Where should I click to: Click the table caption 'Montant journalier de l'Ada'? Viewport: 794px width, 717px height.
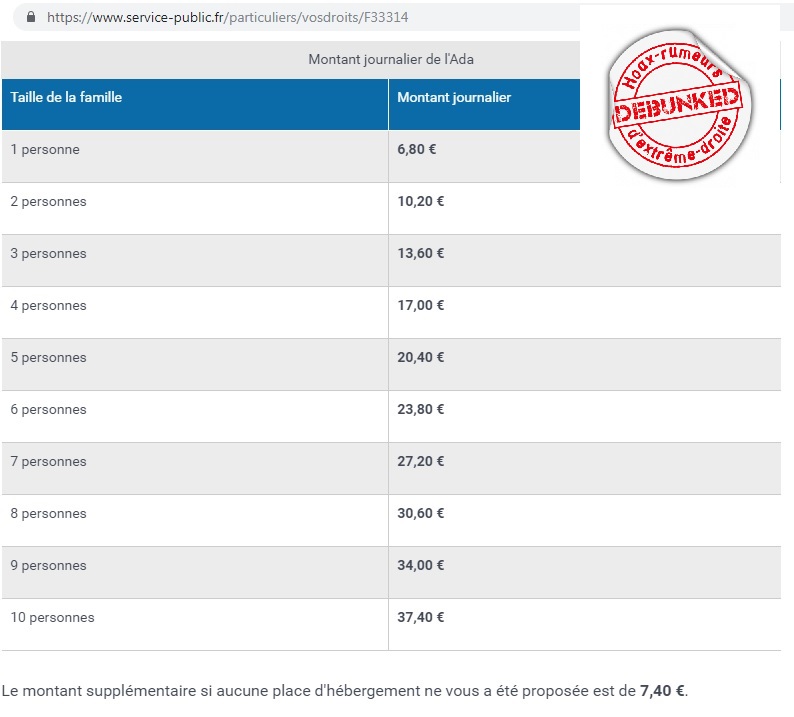[x=391, y=60]
